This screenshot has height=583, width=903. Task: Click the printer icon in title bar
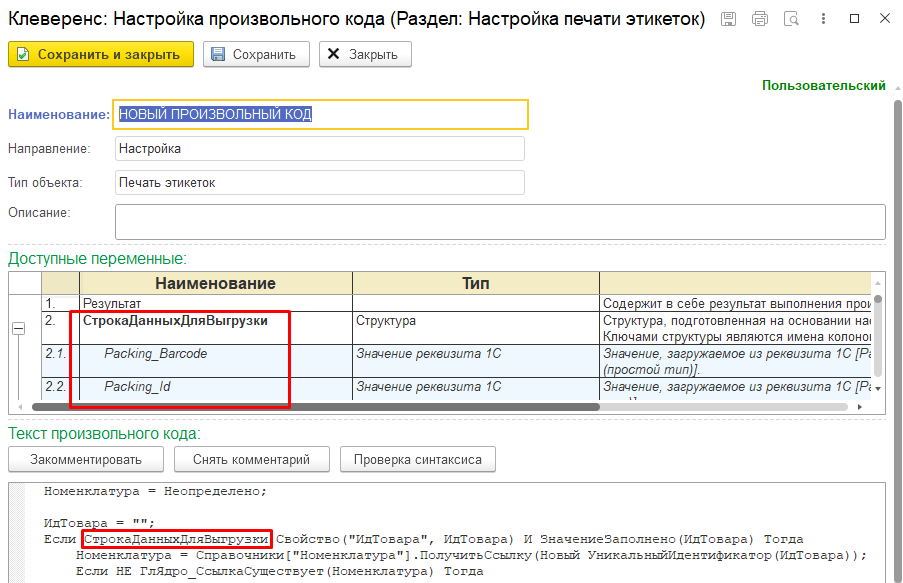tap(760, 19)
